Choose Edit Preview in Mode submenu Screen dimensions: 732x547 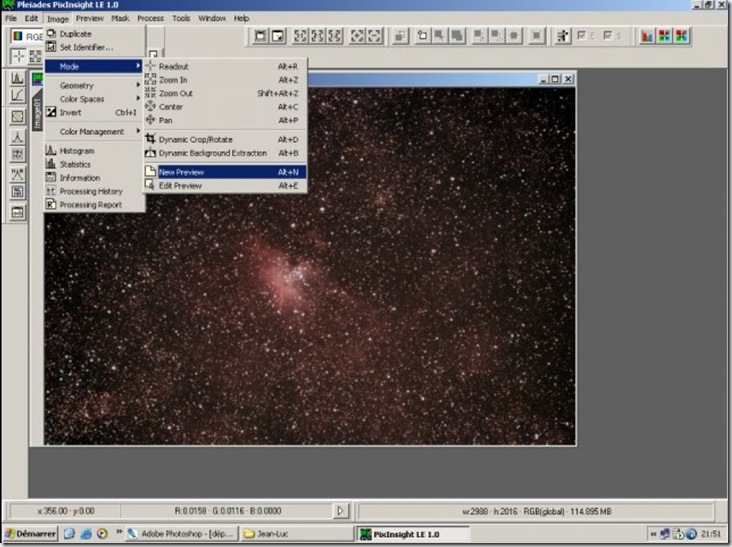(x=225, y=186)
